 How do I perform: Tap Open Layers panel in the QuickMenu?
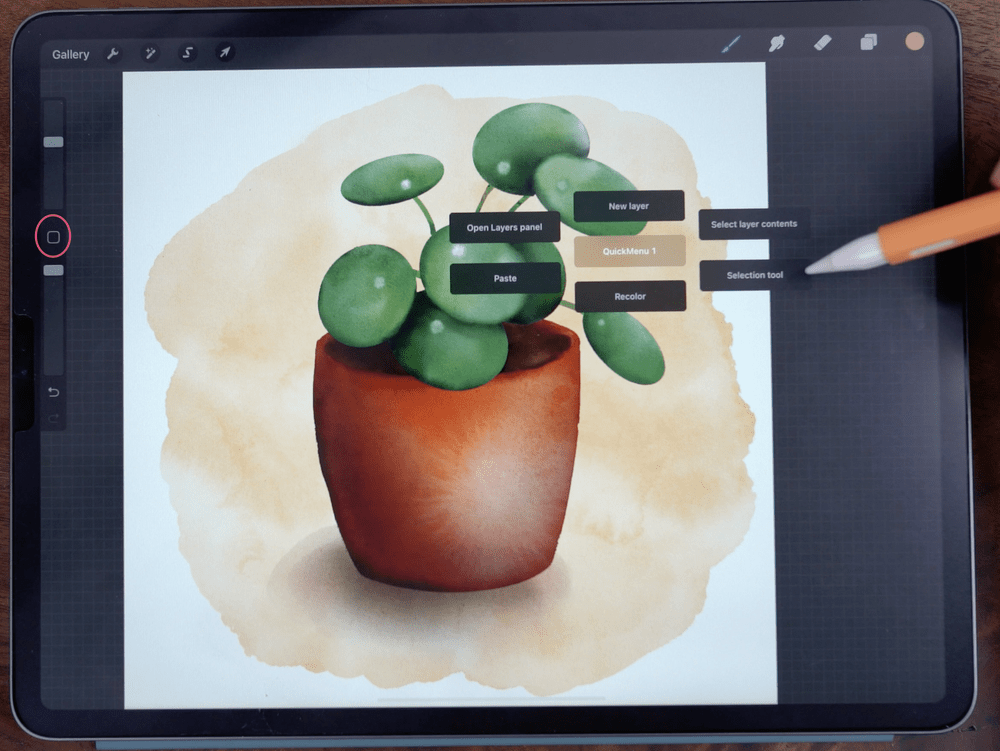pyautogui.click(x=504, y=227)
